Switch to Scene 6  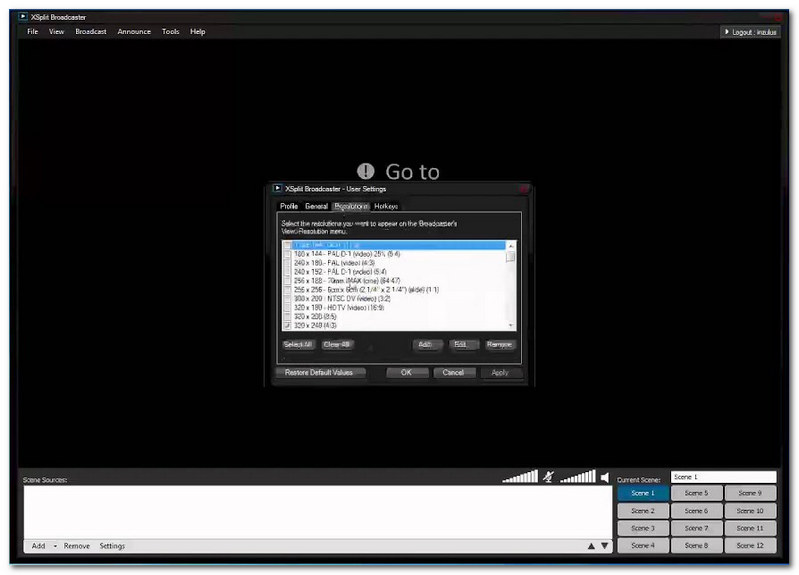click(697, 511)
